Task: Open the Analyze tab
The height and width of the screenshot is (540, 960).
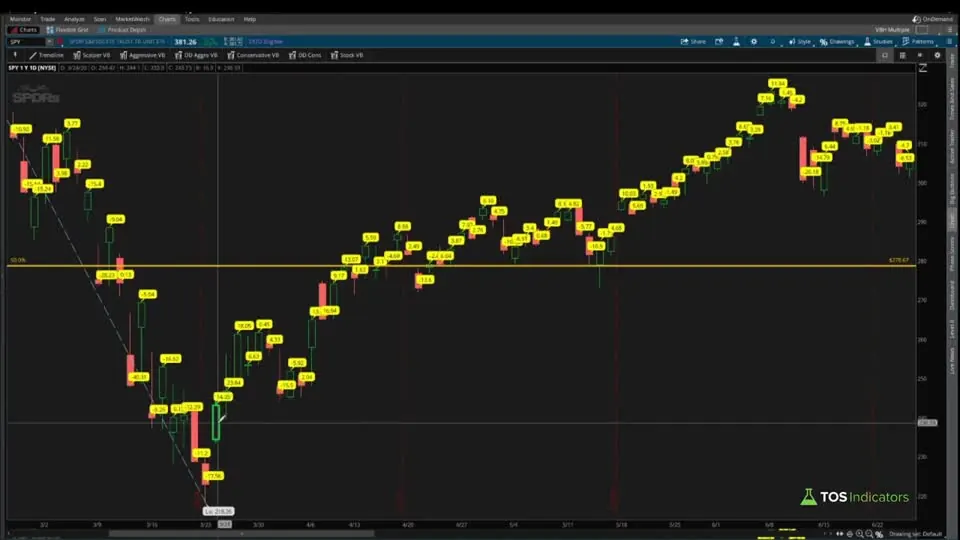Action: [74, 19]
